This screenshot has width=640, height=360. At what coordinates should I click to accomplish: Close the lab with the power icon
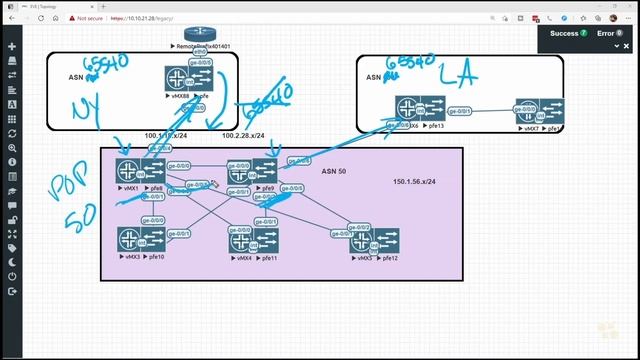coord(12,276)
